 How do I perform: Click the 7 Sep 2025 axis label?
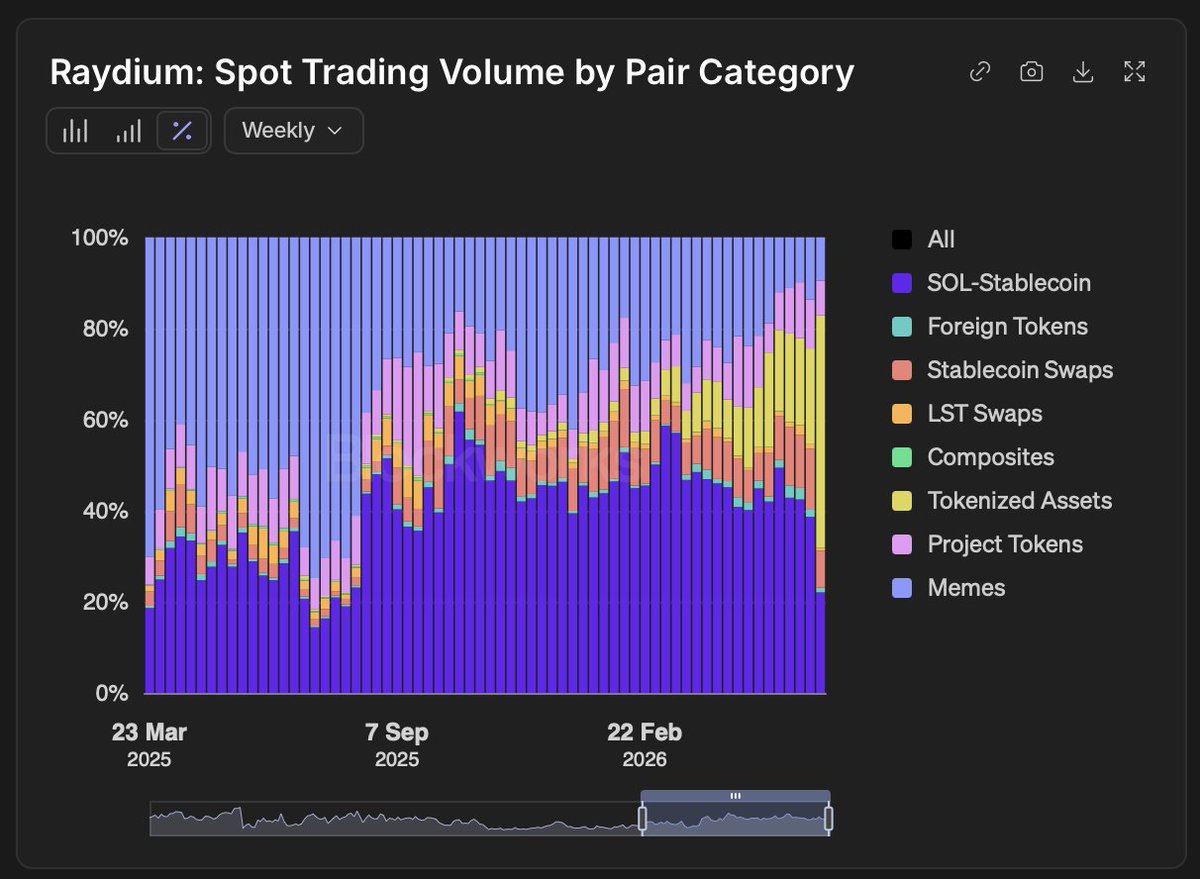(x=397, y=744)
